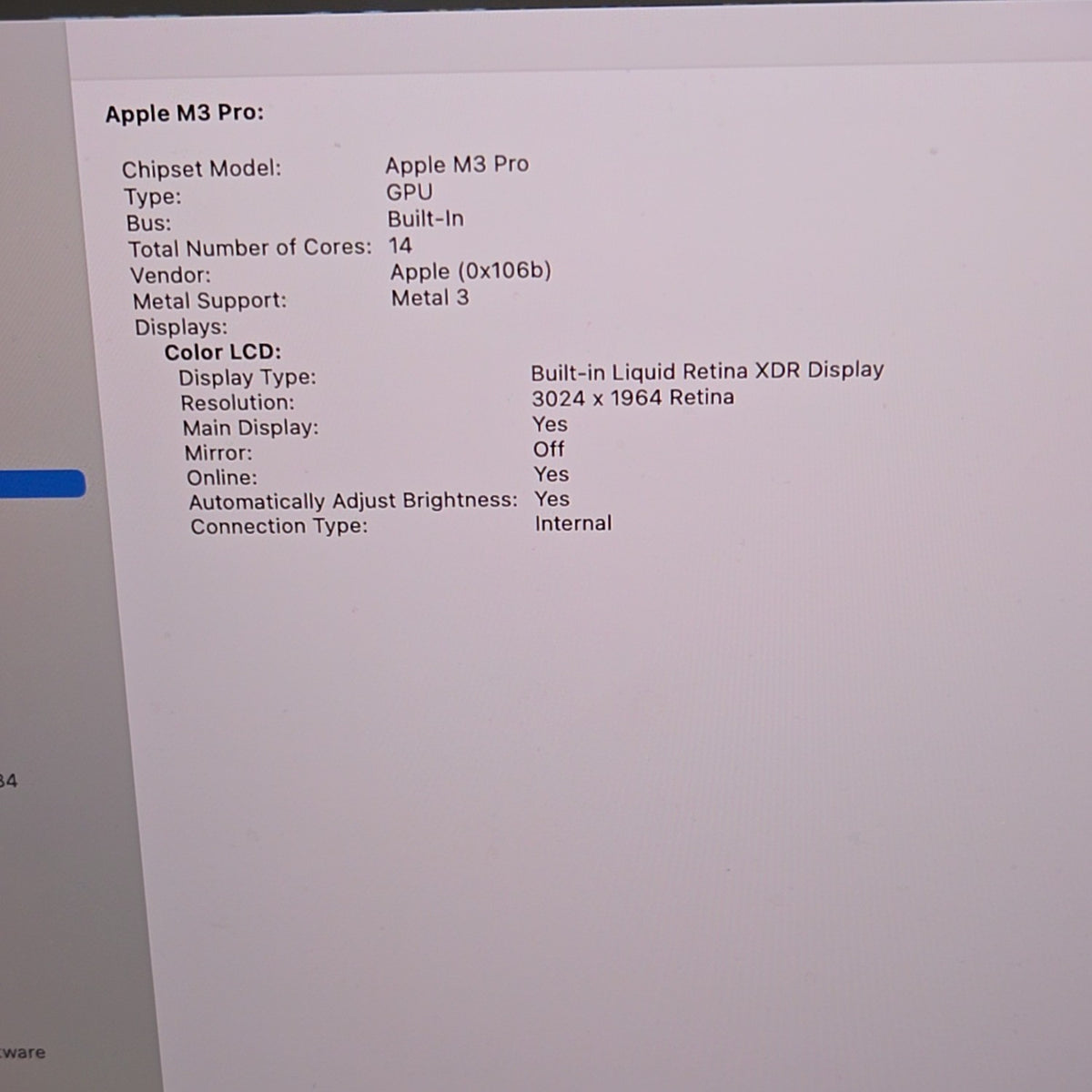Select the Displays label
Viewport: 1092px width, 1092px height.
click(x=181, y=328)
